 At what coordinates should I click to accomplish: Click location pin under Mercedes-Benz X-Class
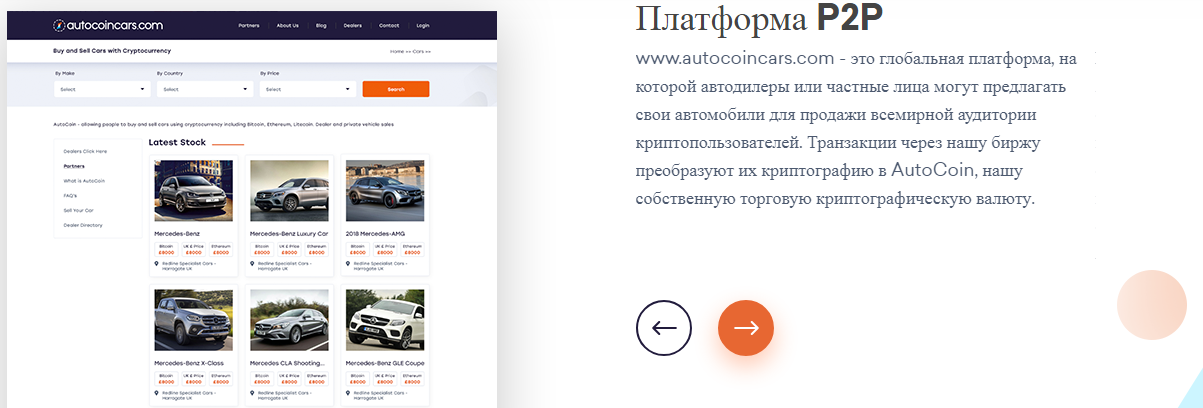click(156, 393)
